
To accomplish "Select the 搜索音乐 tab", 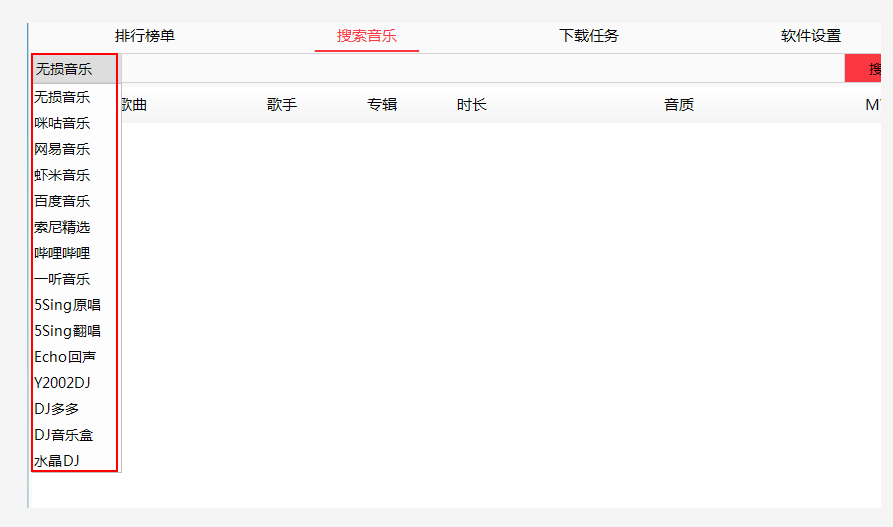I will (366, 36).
